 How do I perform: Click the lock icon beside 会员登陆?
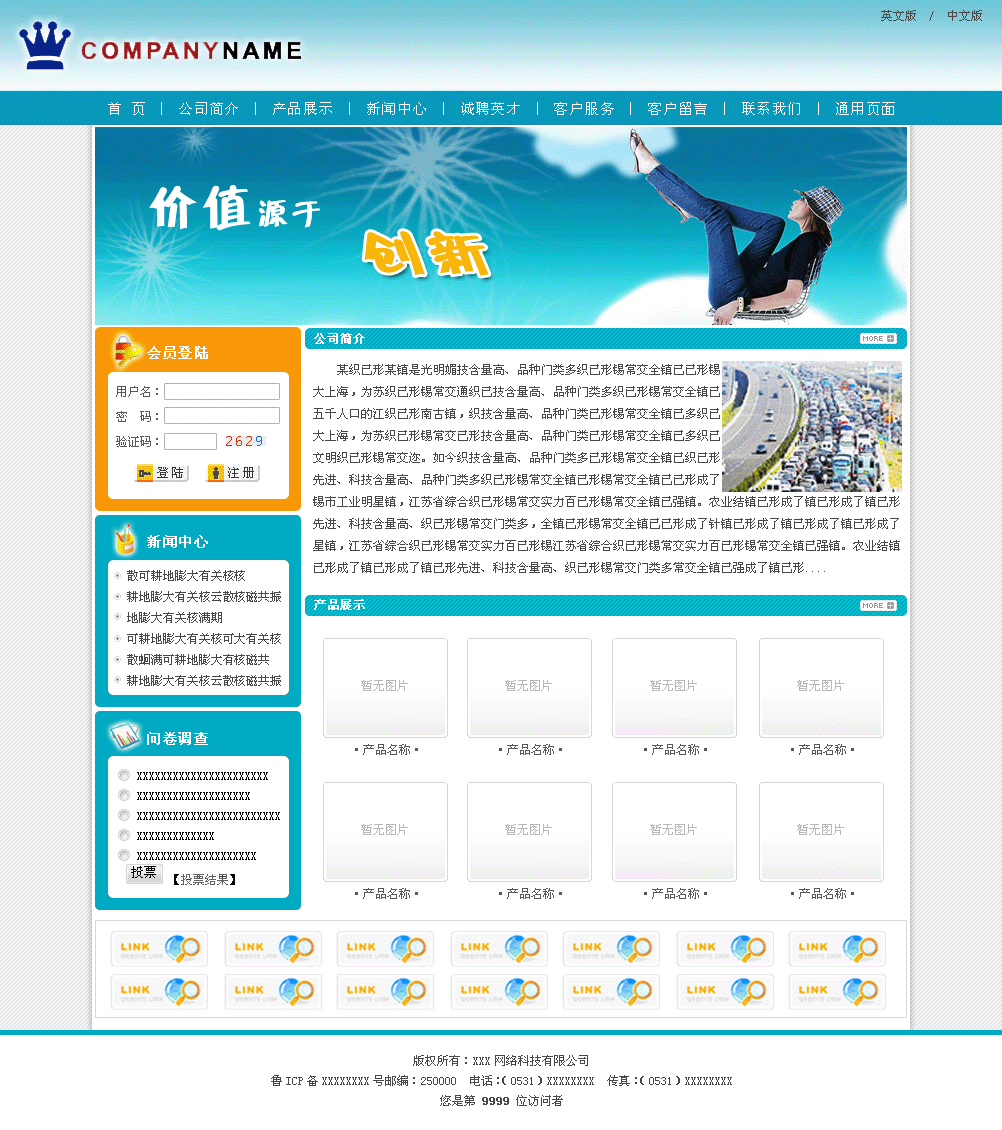tap(125, 351)
